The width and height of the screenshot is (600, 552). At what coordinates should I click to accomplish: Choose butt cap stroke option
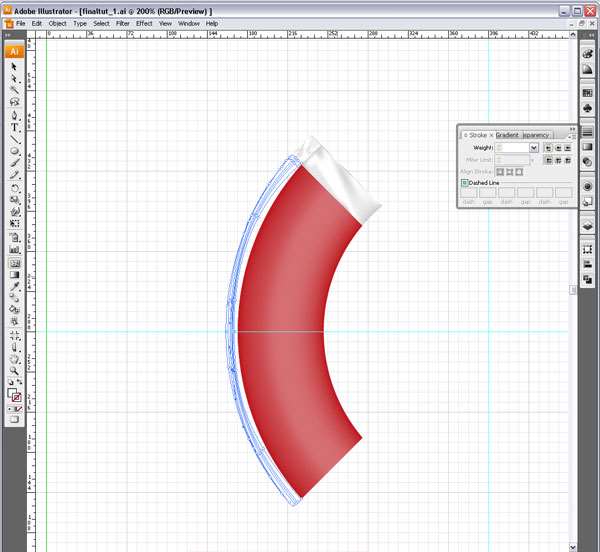[x=548, y=147]
